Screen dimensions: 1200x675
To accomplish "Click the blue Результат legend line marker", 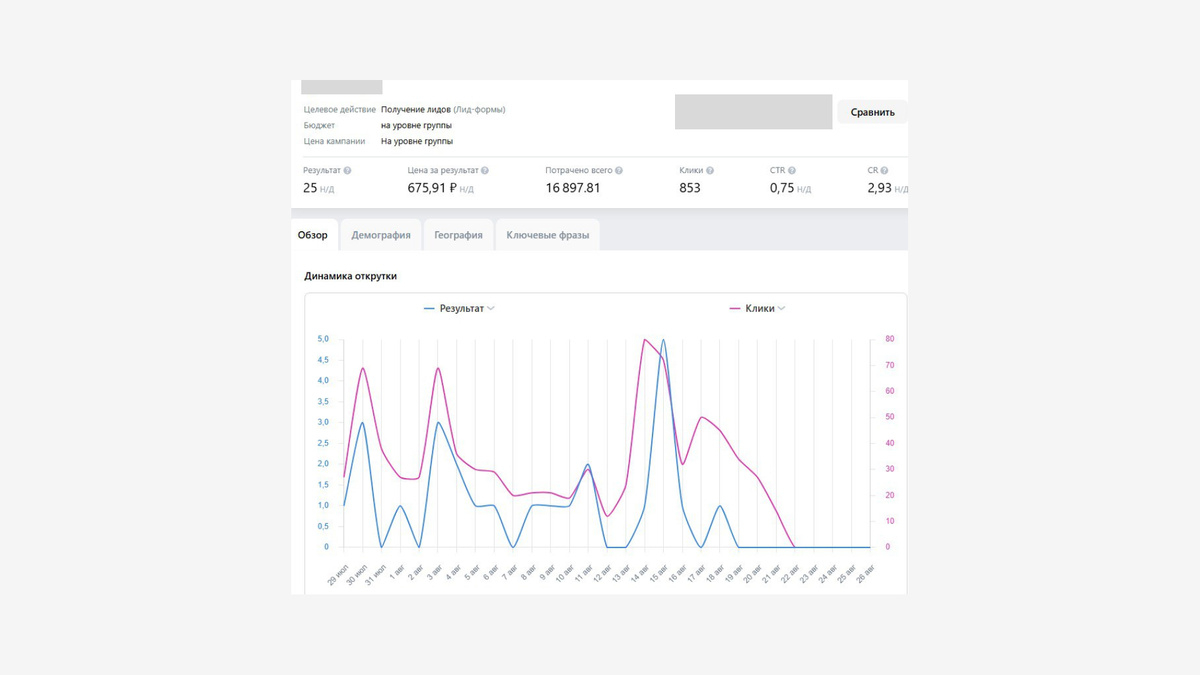I will 429,309.
